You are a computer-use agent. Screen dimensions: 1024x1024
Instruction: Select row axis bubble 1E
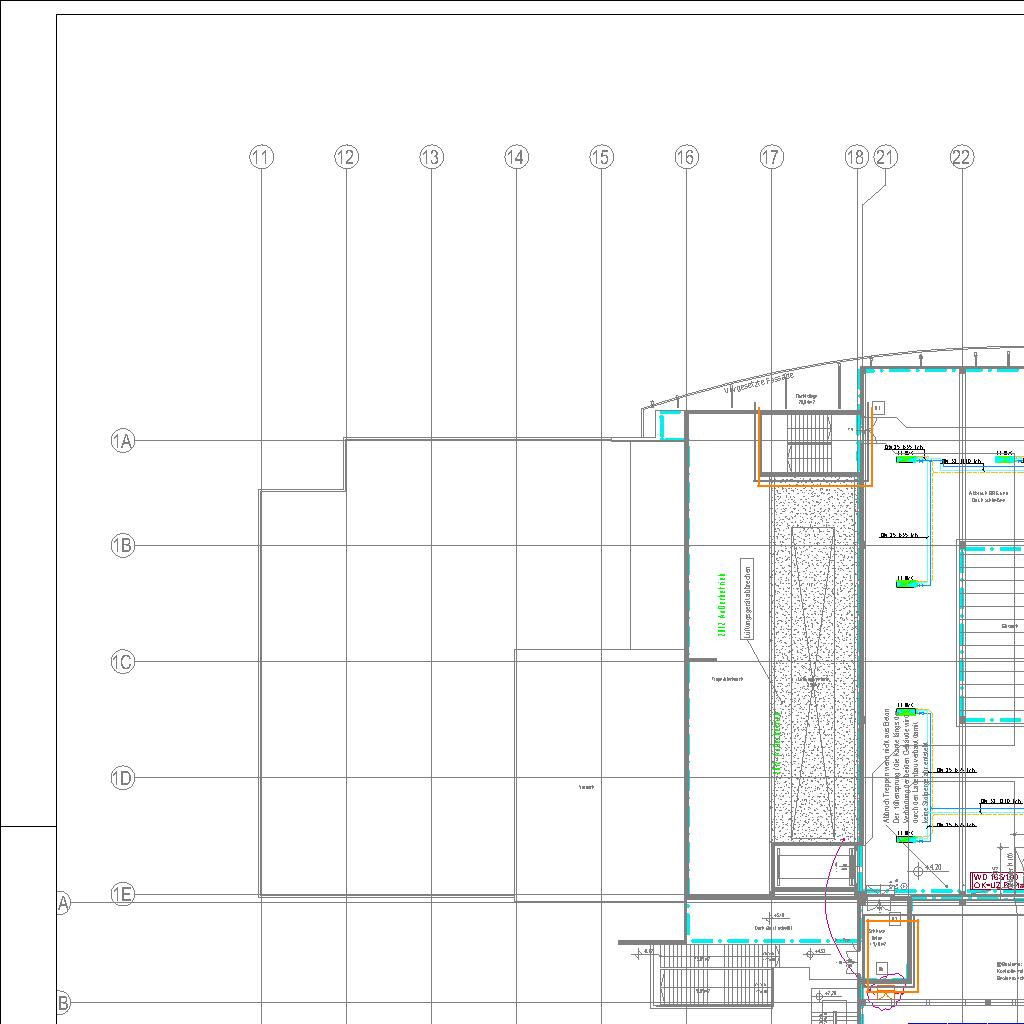pyautogui.click(x=122, y=895)
